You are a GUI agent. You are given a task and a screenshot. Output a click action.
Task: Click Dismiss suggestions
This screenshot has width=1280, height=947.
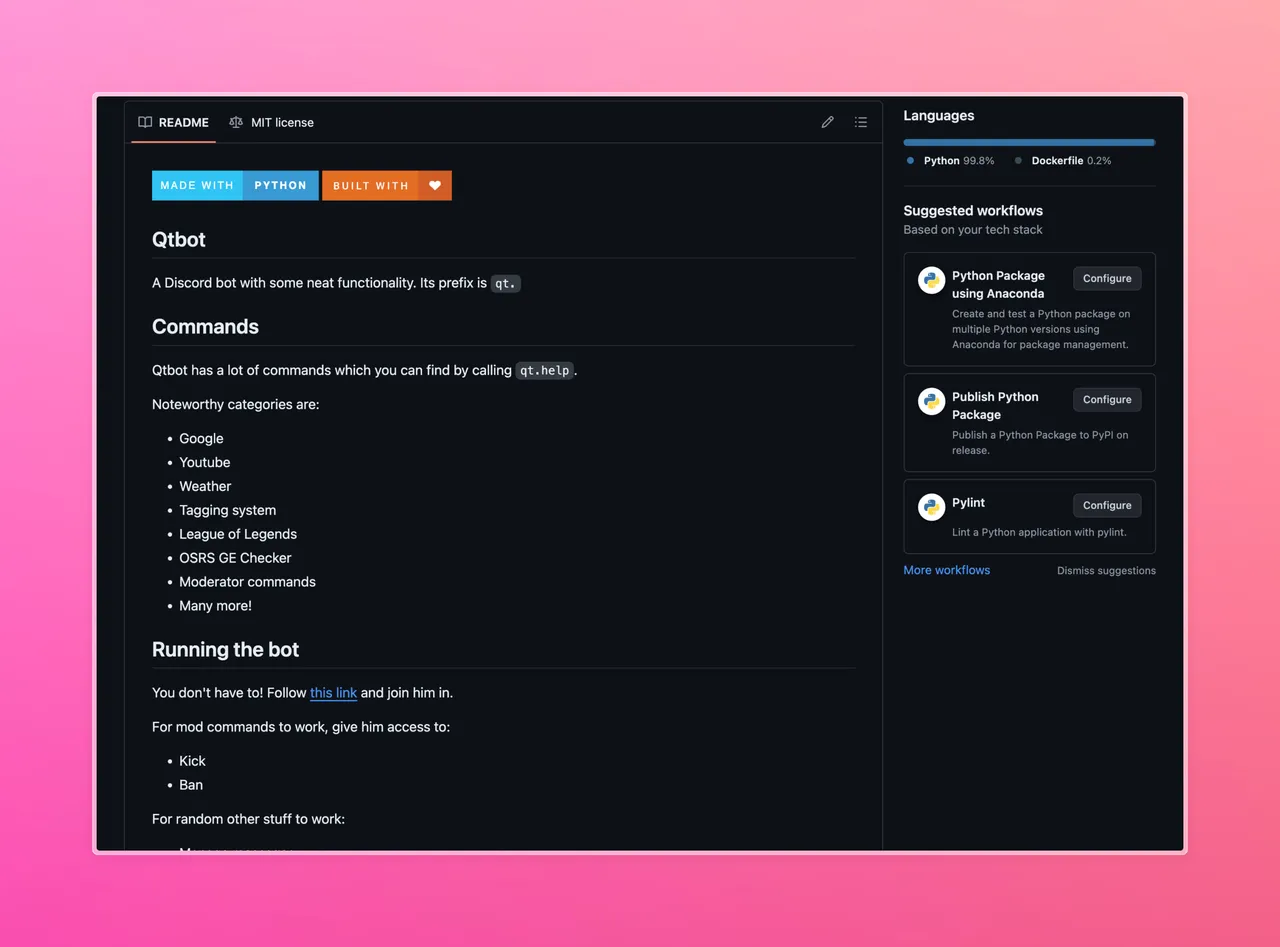tap(1106, 571)
